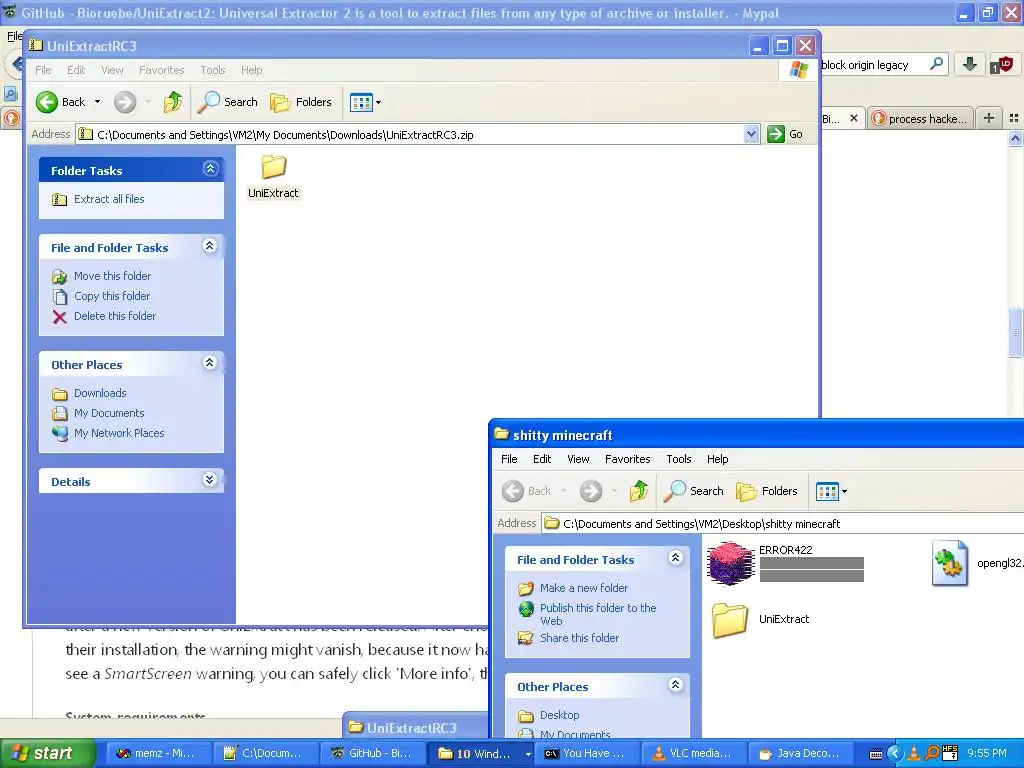
Task: Open Downloads under Other Places
Action: [100, 393]
